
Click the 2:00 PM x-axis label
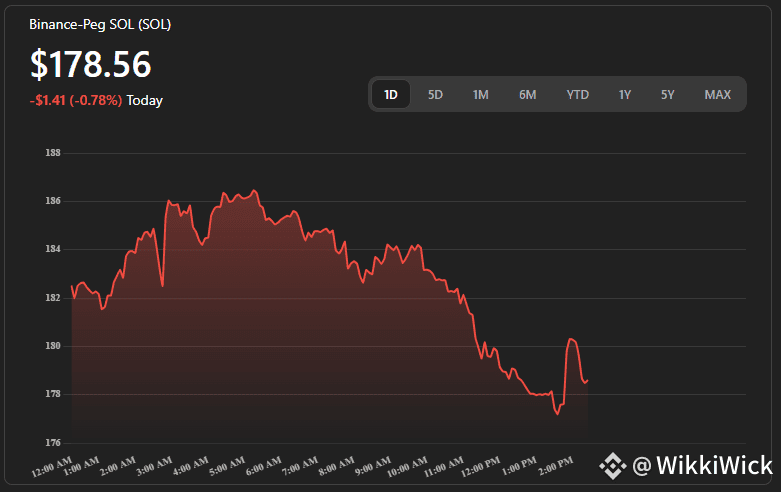(555, 466)
